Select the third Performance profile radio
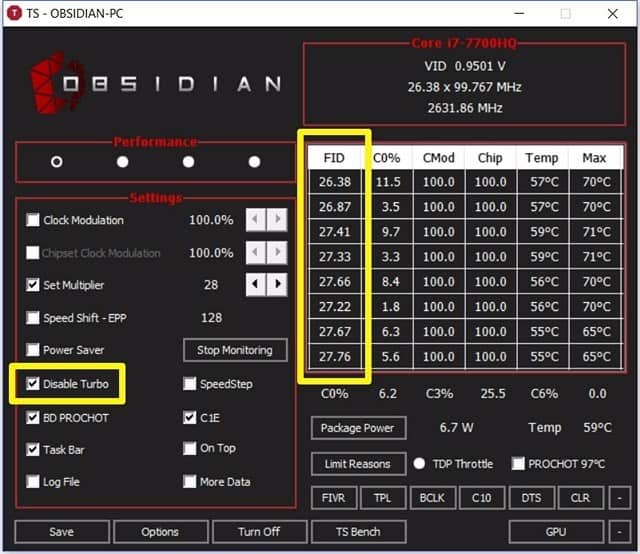Viewport: 640px width, 554px height. point(188,162)
